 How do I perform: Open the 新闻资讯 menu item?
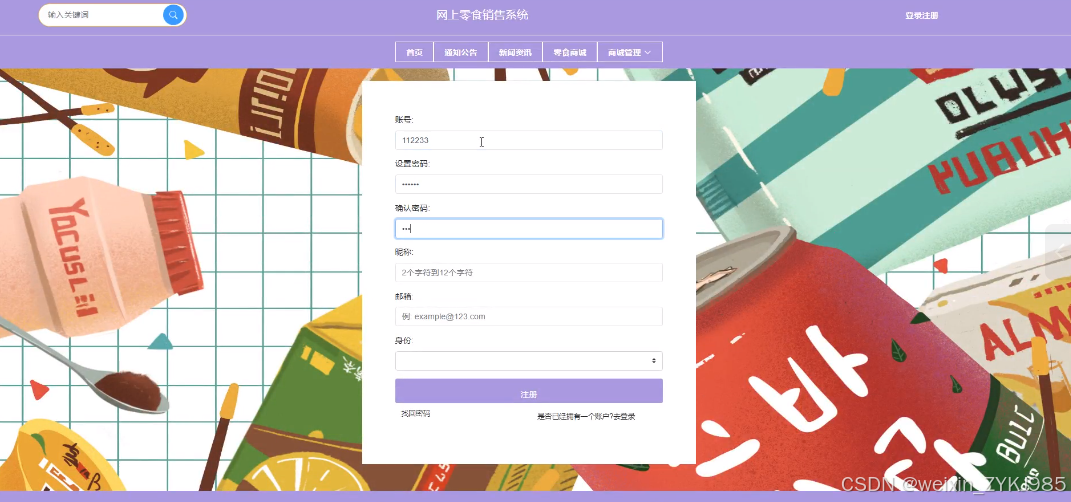515,52
